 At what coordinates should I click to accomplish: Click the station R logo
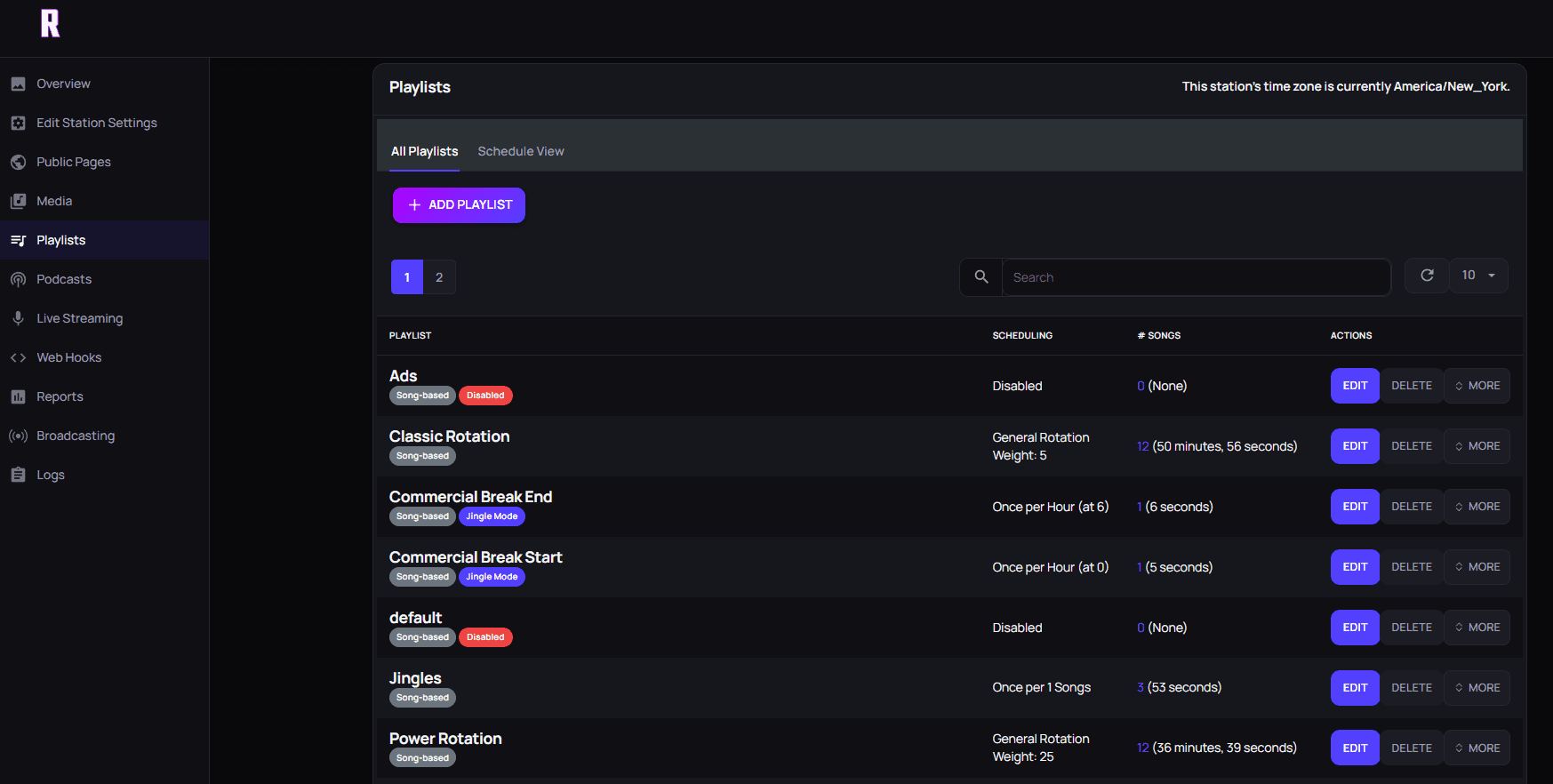[x=51, y=23]
